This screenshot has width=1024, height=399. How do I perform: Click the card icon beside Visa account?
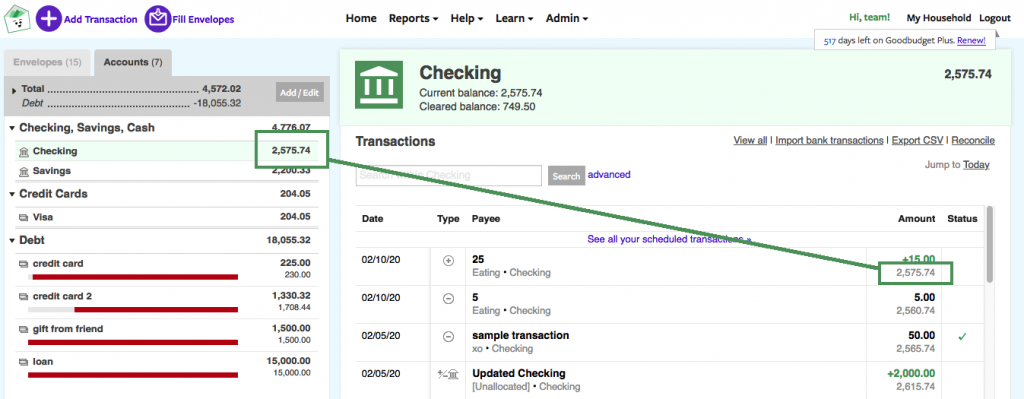point(24,217)
